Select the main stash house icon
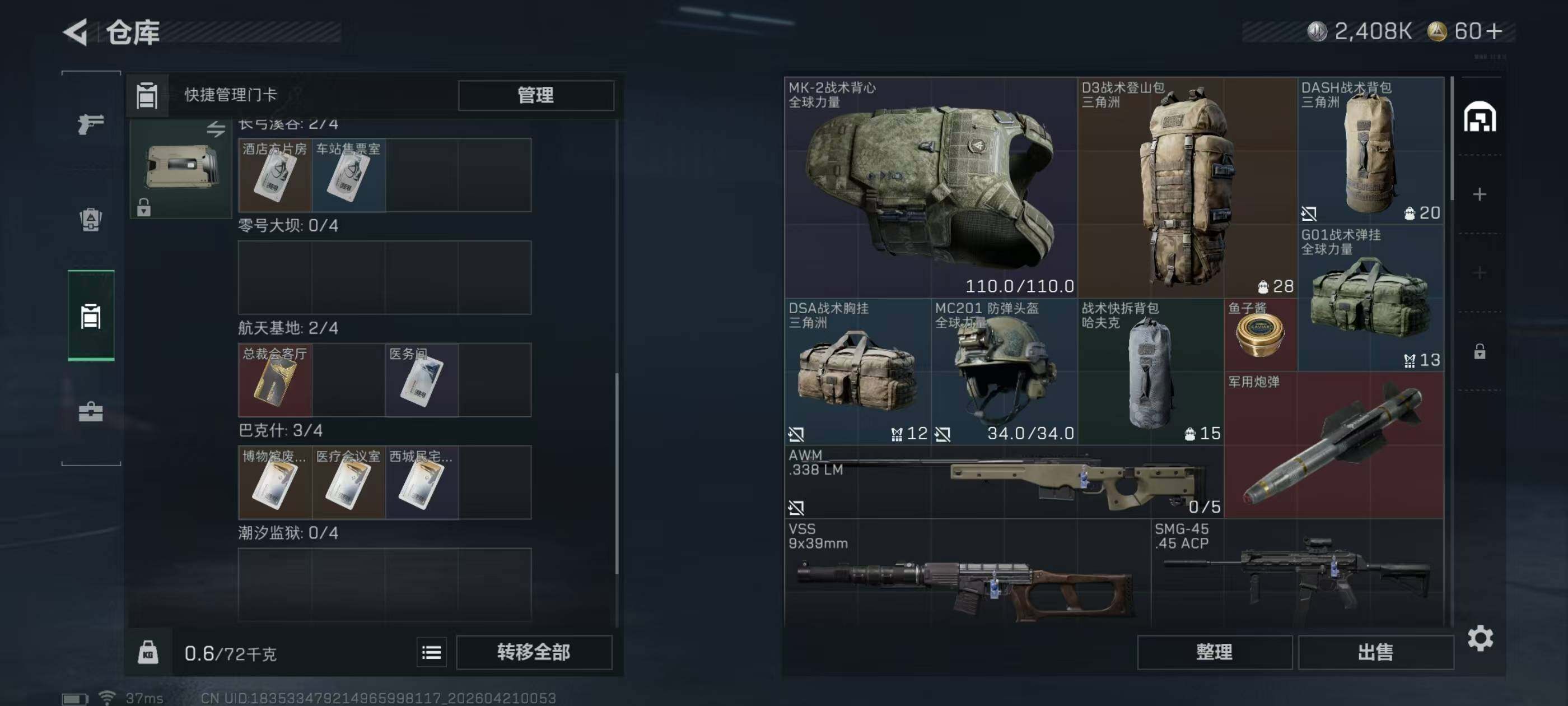1568x706 pixels. 1480,117
